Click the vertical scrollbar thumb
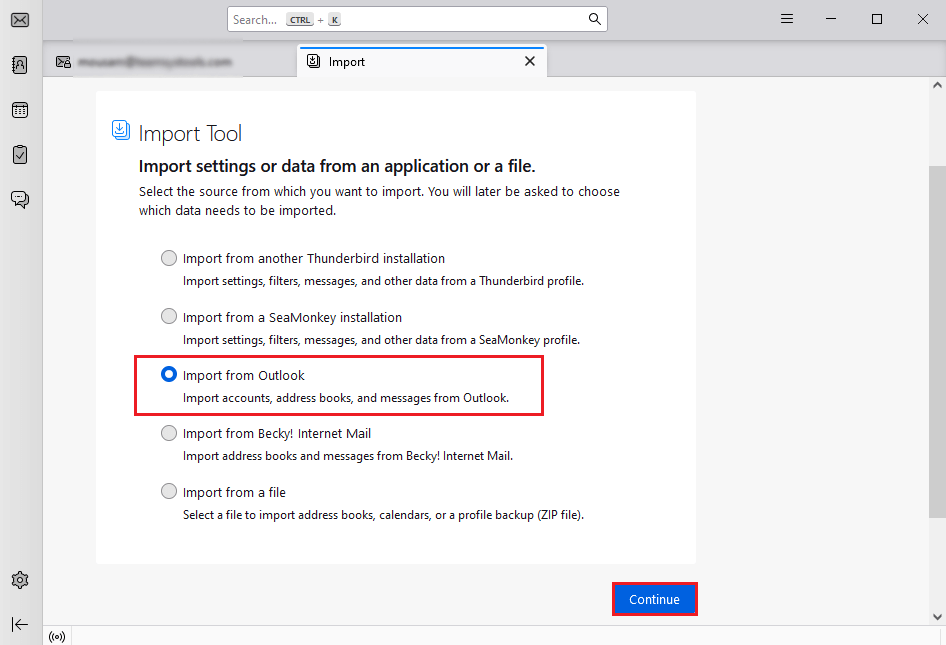The width and height of the screenshot is (946, 645). pos(937,342)
